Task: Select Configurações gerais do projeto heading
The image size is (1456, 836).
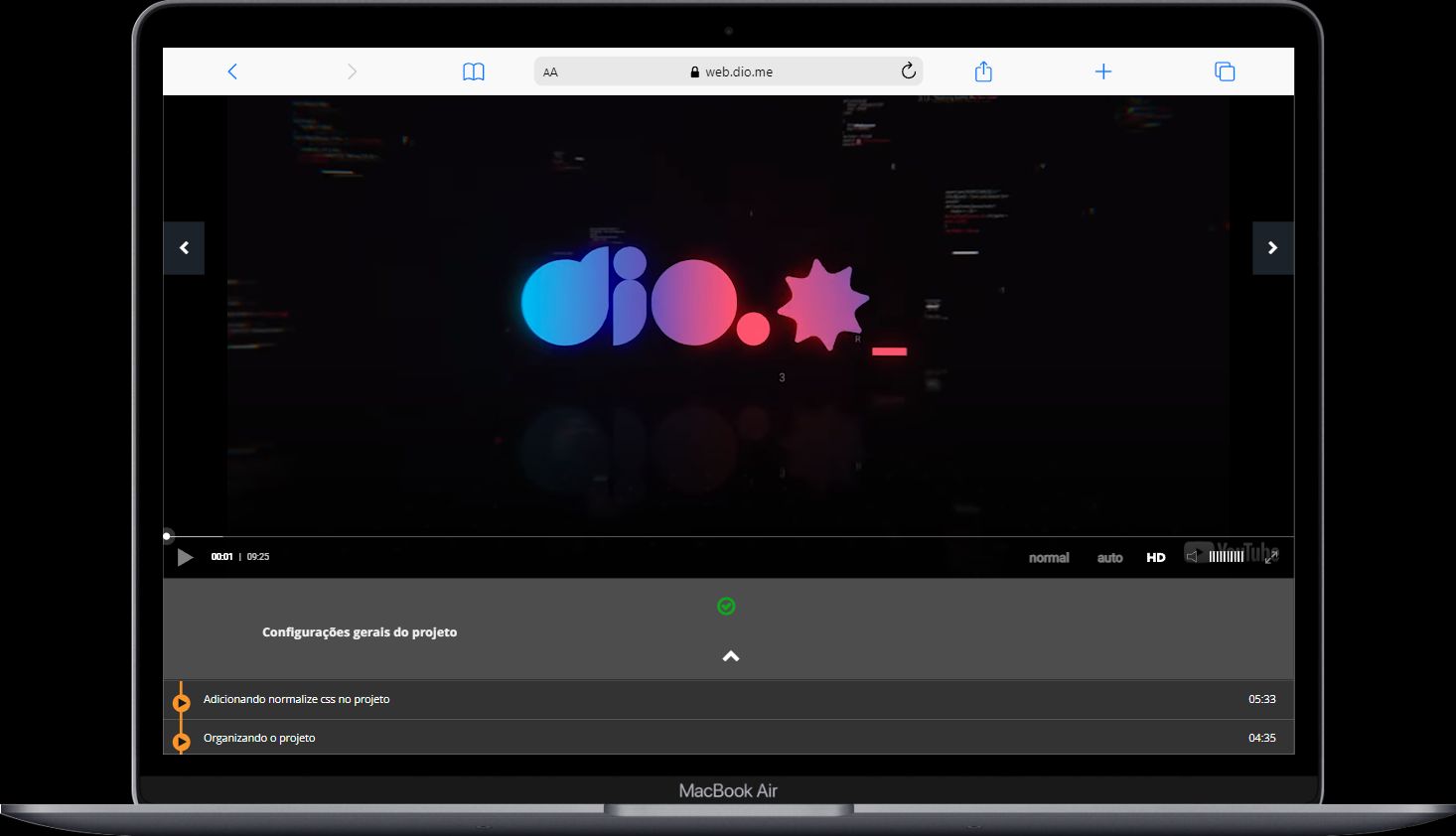Action: tap(360, 631)
